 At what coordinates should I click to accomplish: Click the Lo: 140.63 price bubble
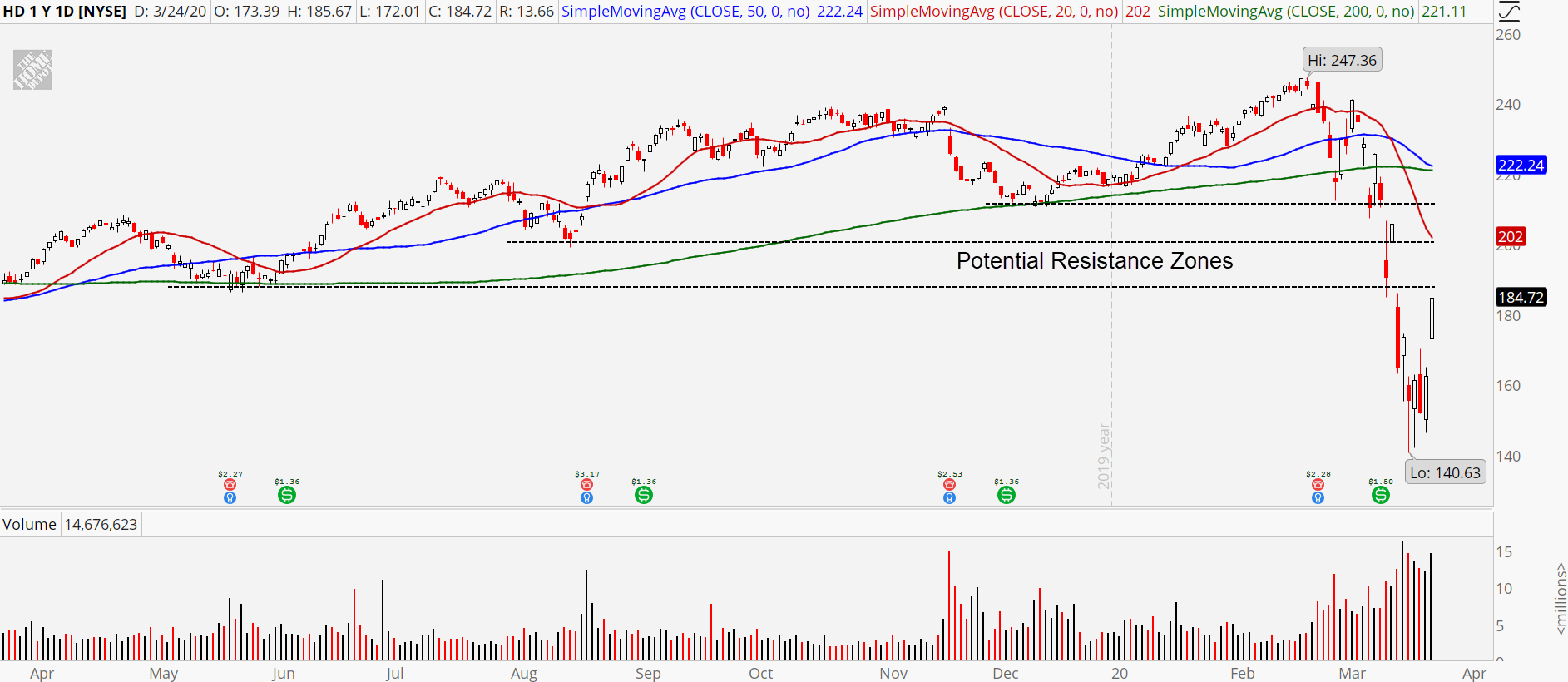[x=1446, y=472]
